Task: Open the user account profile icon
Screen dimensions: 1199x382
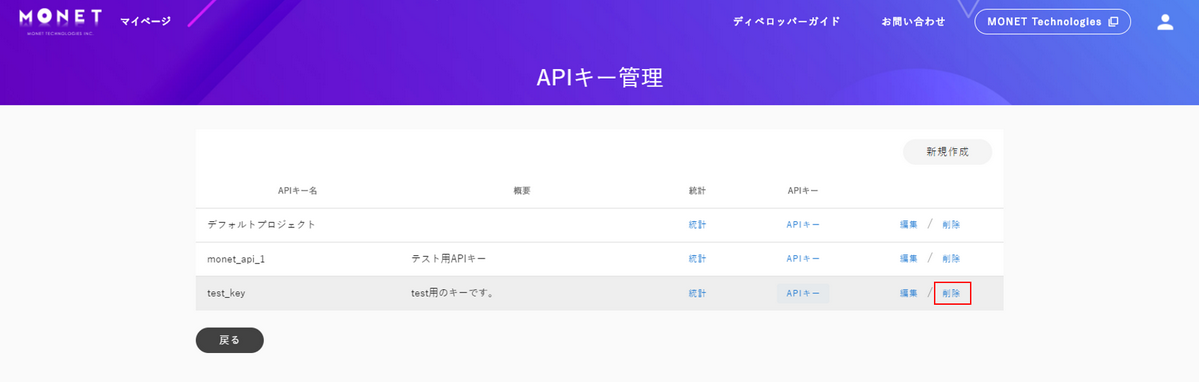Action: tap(1165, 22)
